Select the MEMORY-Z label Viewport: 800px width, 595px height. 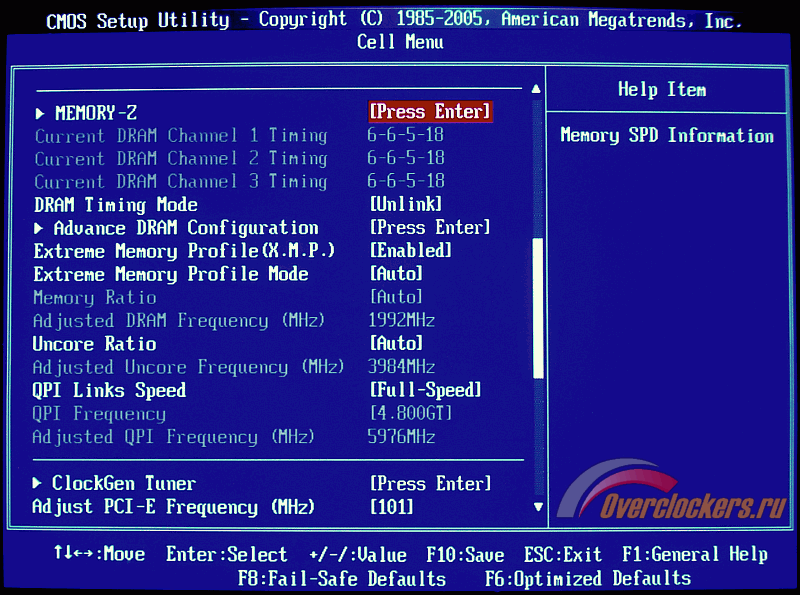coord(96,113)
